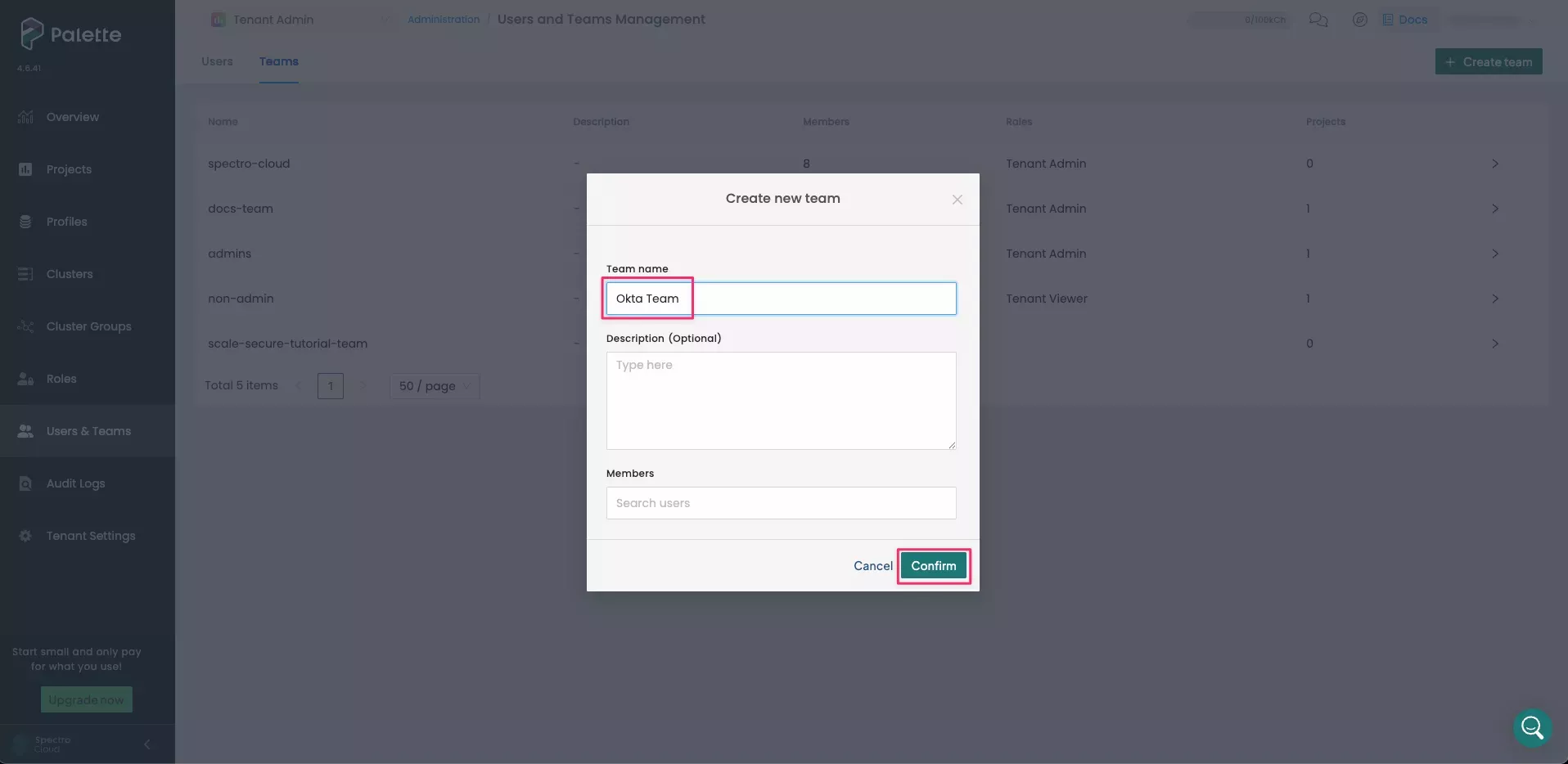The image size is (1568, 764).
Task: Click the Roles icon in sidebar
Action: click(x=25, y=379)
